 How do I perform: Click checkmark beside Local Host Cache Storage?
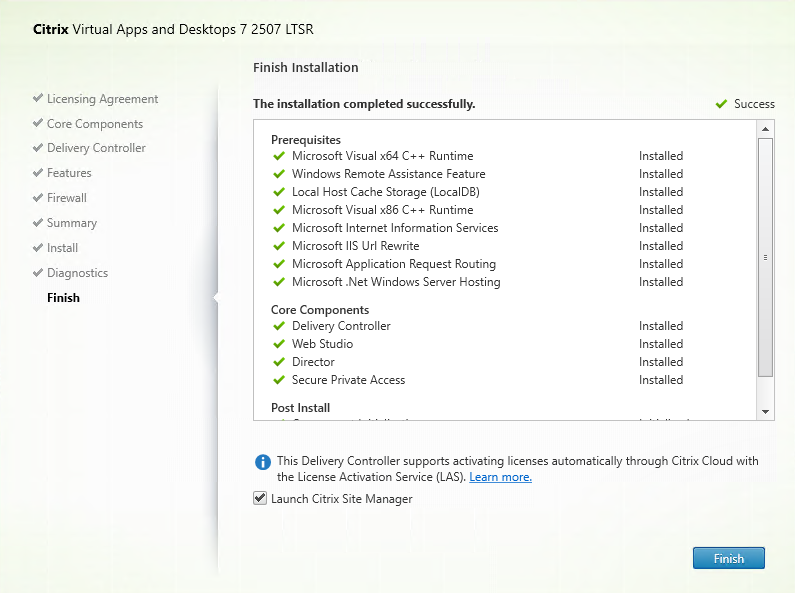tap(279, 192)
